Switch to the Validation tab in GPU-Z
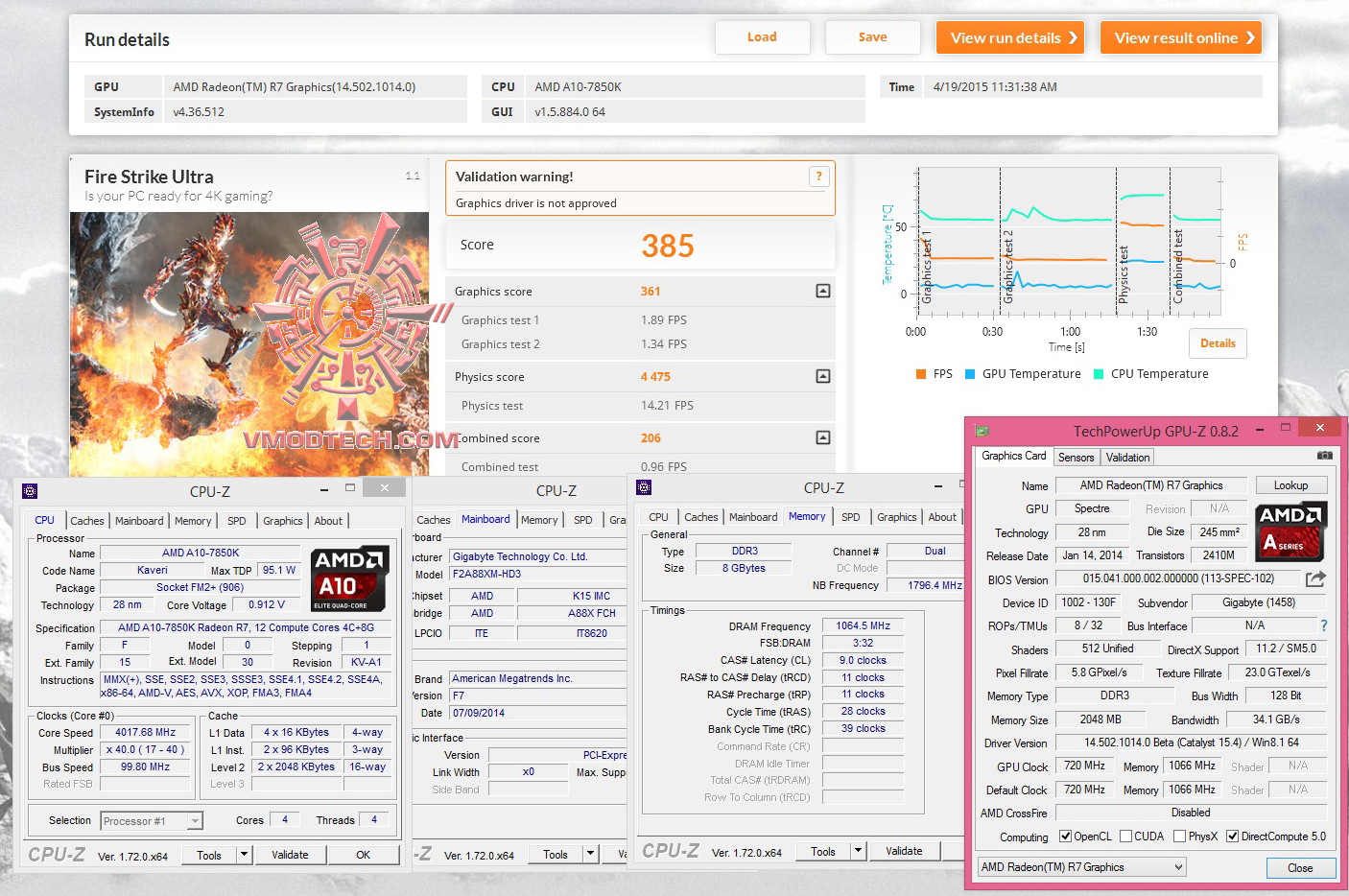This screenshot has width=1349, height=896. click(x=1127, y=458)
